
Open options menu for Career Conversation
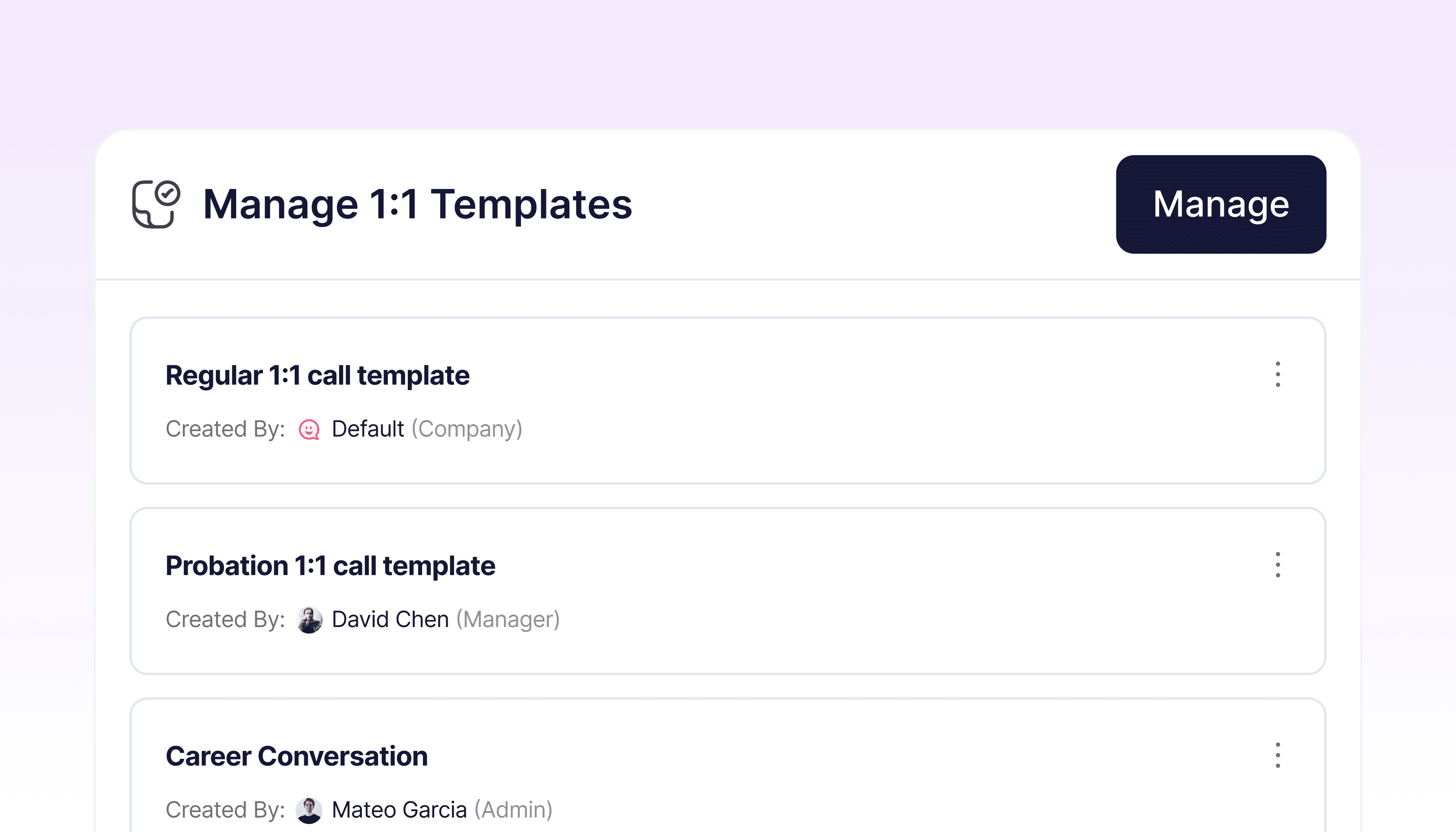(1278, 755)
